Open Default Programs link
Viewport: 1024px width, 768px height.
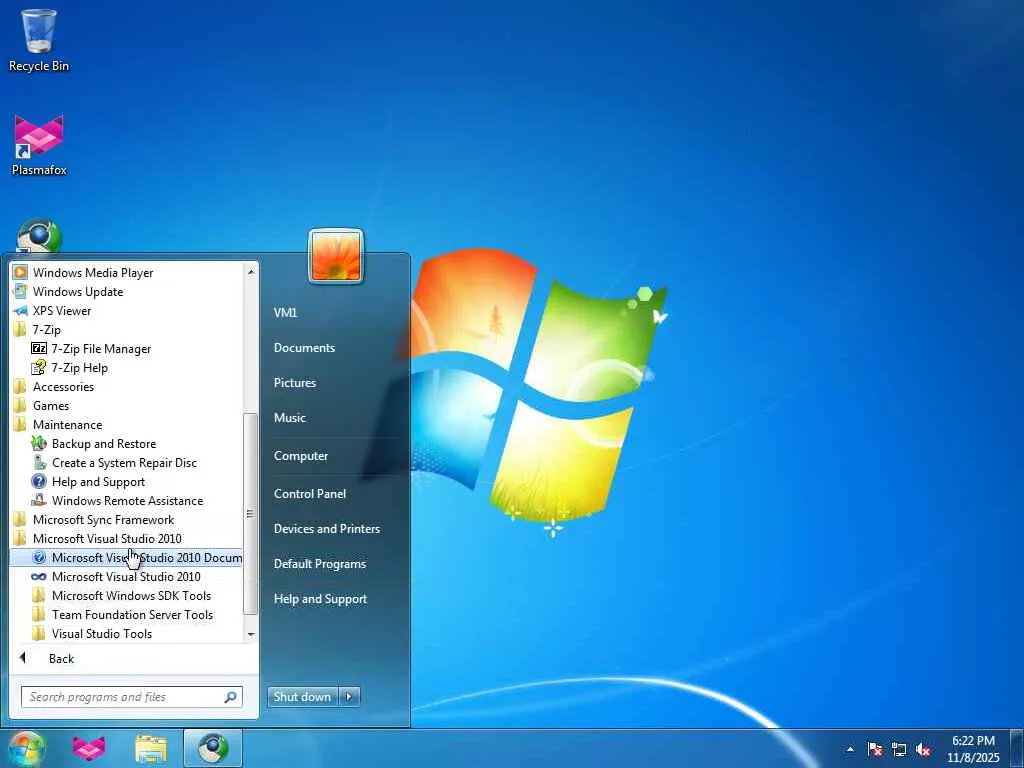click(319, 564)
